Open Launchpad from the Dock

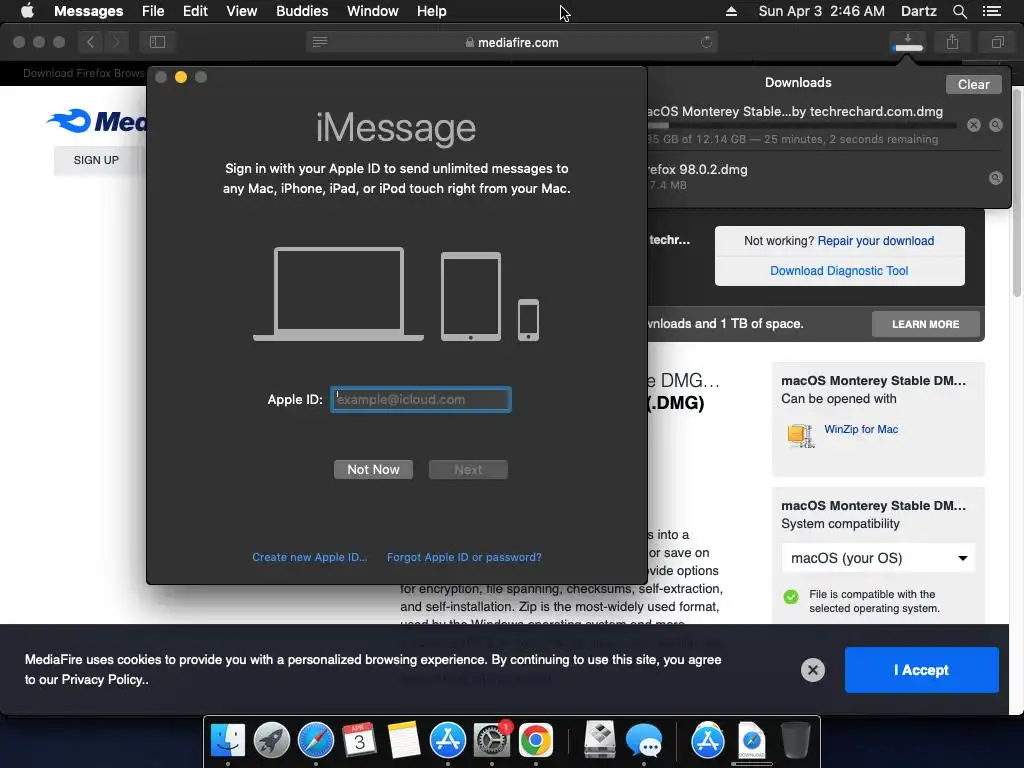click(272, 741)
